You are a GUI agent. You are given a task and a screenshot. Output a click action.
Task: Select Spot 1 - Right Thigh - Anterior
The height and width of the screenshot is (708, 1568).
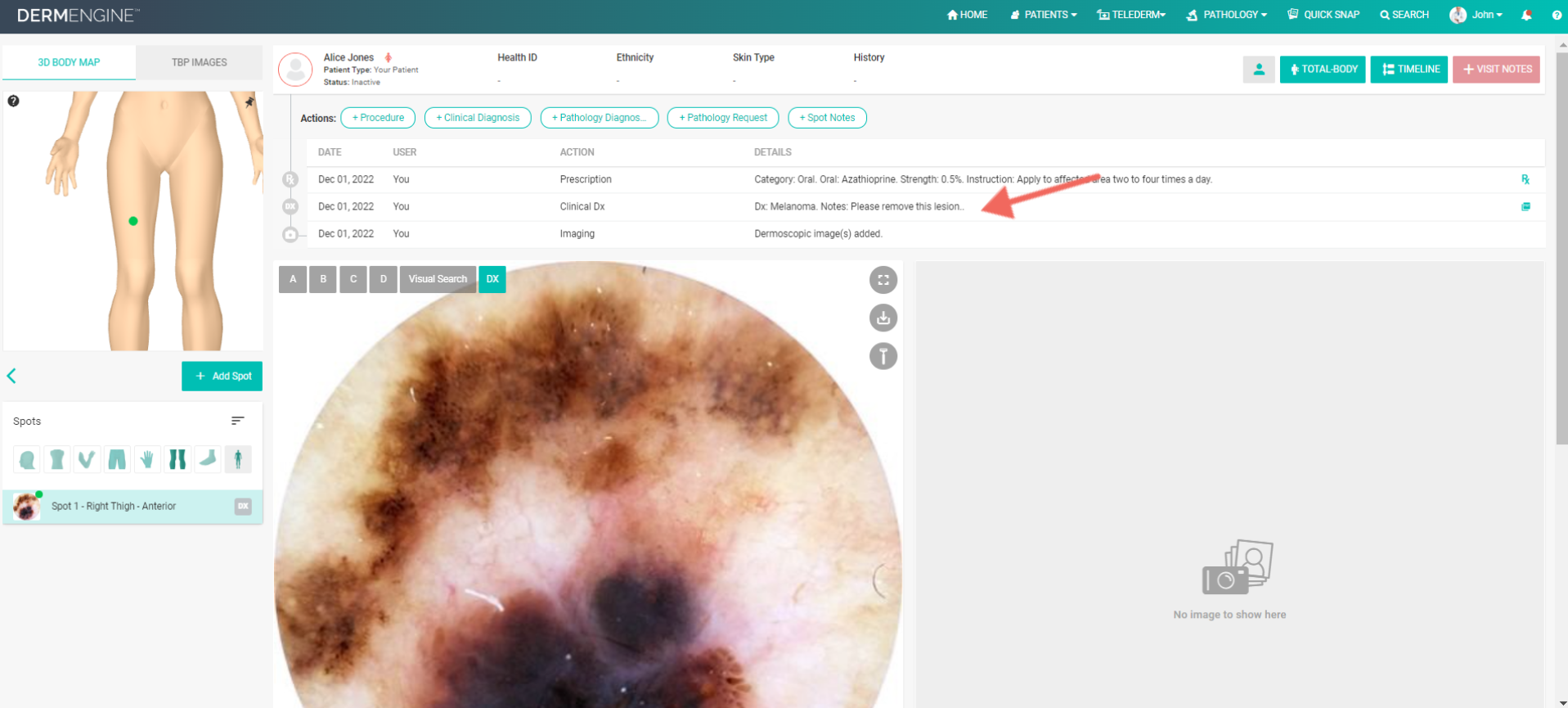point(133,507)
